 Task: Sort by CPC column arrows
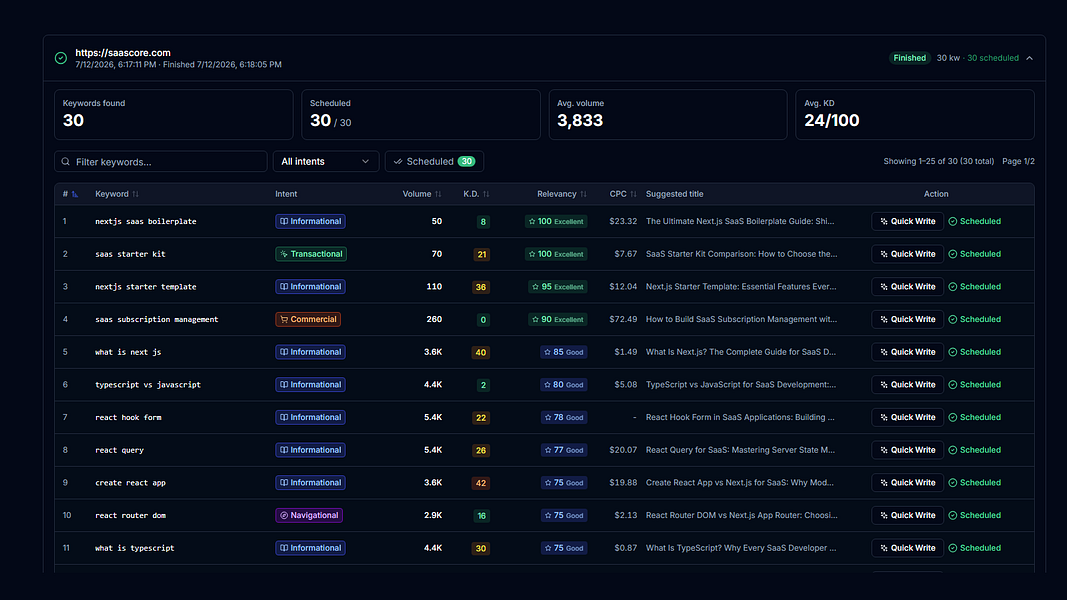(634, 194)
